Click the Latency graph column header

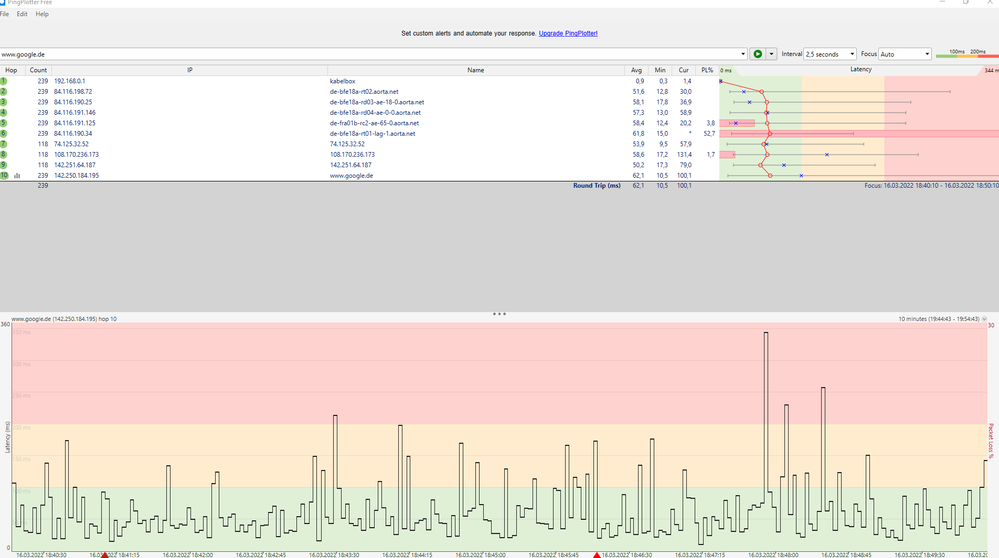(x=860, y=70)
